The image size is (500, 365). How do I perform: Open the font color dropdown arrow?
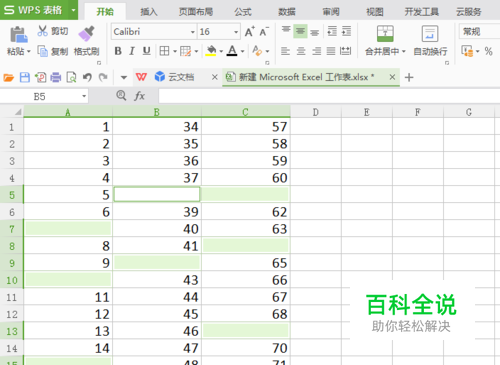[242, 51]
